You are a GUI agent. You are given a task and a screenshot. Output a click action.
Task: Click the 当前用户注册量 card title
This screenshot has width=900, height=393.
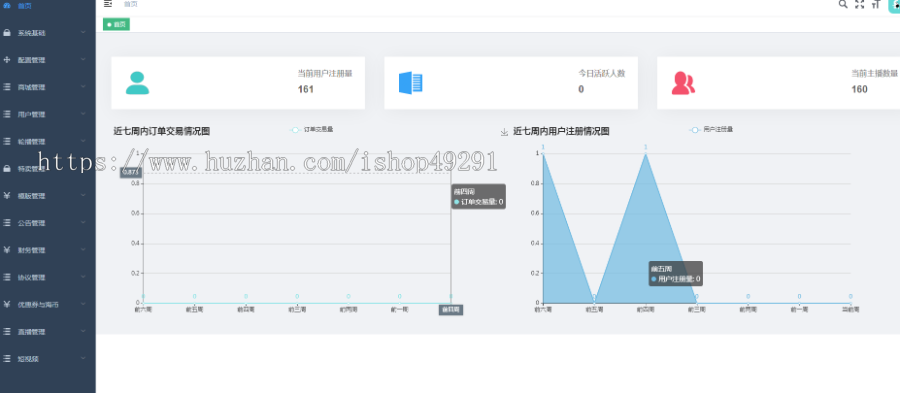pos(325,73)
